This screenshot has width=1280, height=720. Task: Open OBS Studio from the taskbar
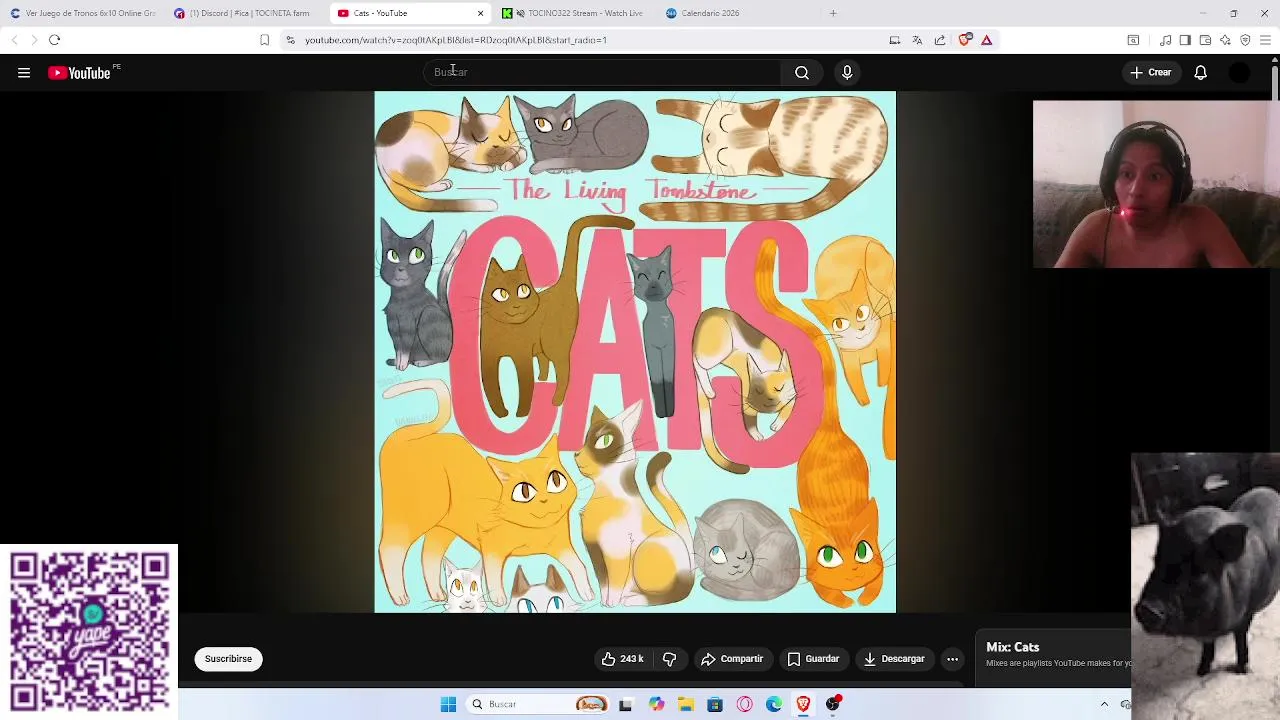(833, 704)
